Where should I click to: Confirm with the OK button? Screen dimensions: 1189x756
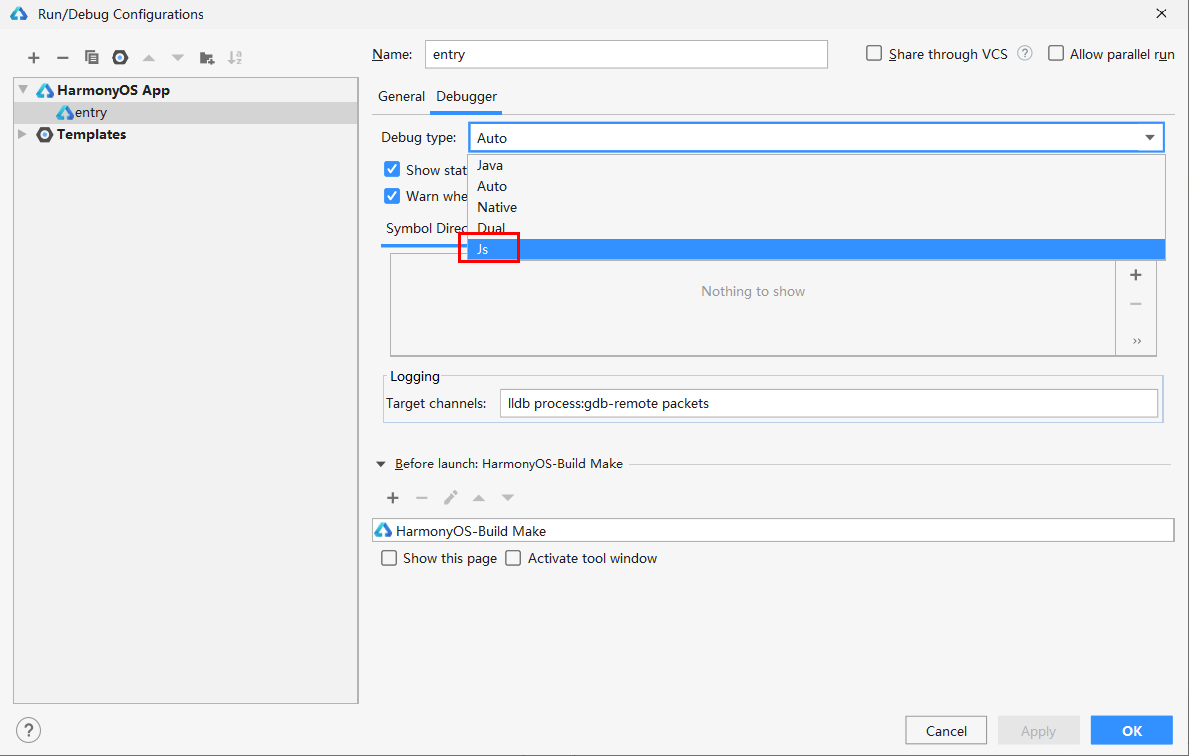click(x=1131, y=730)
